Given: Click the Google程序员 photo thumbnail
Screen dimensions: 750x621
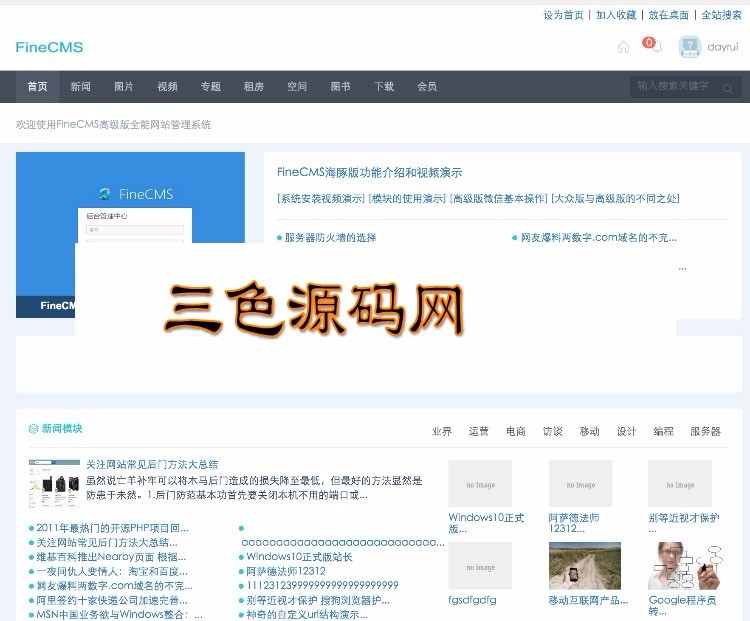Looking at the screenshot, I should [684, 566].
